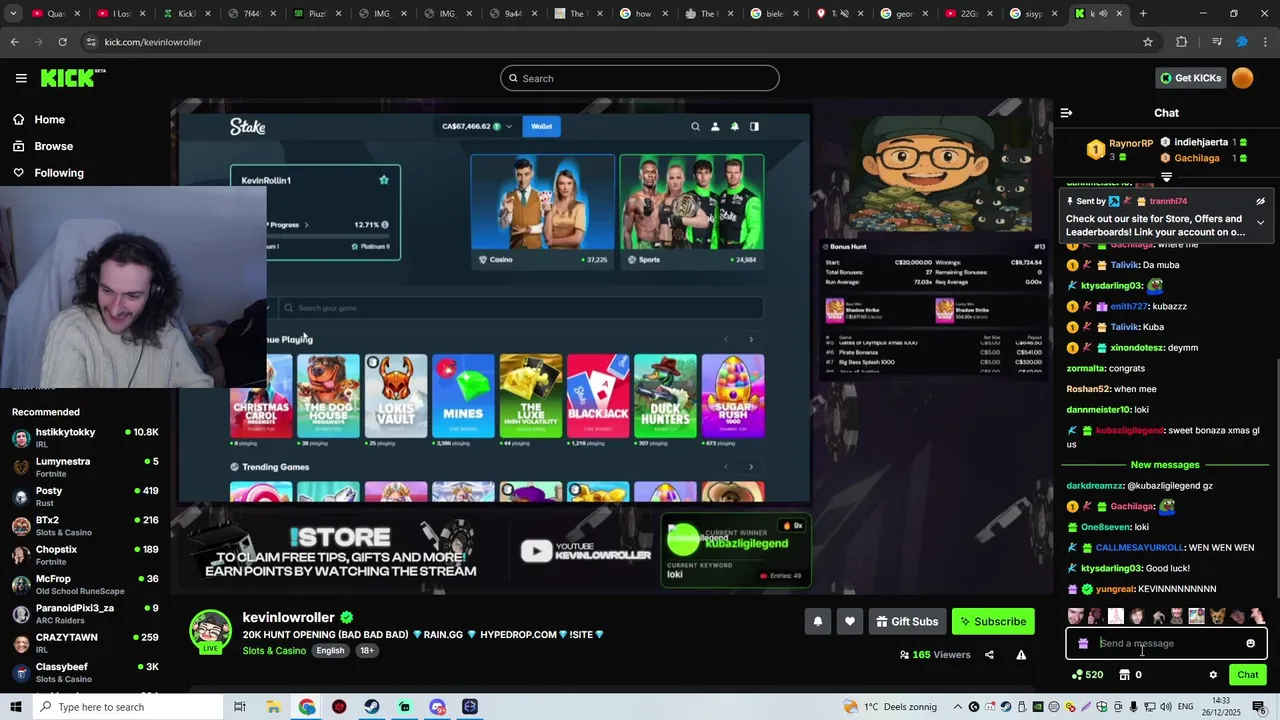Open ParanoidPixi3_za recommended channel

click(x=85, y=614)
